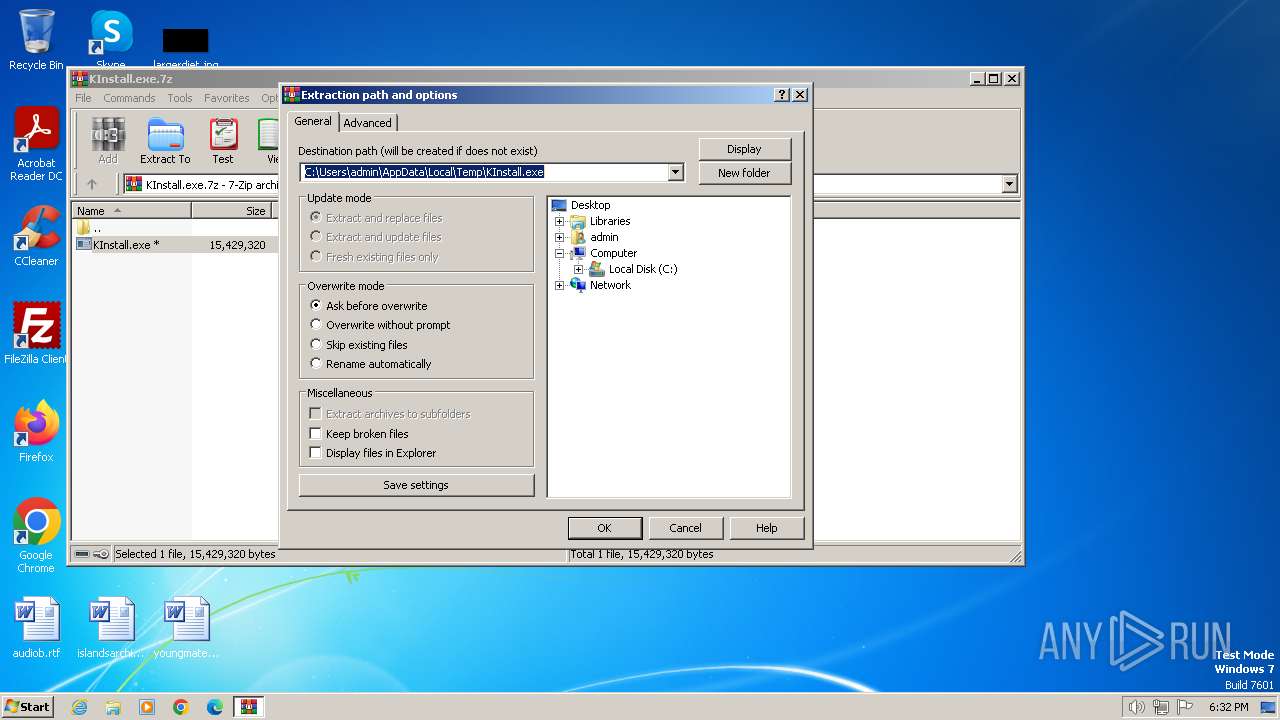Open File Explorer taskbar icon
The height and width of the screenshot is (720, 1280).
pyautogui.click(x=113, y=707)
